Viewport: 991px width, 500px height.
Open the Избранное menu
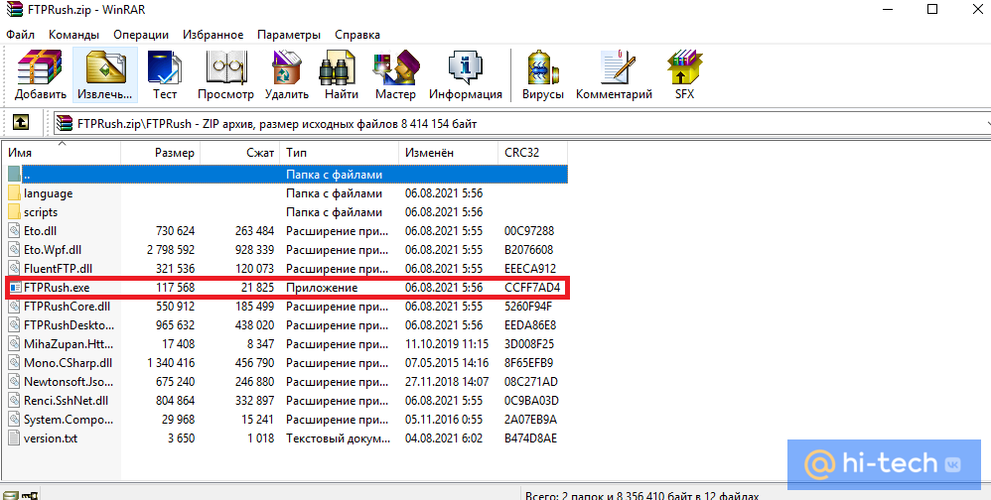(x=212, y=34)
